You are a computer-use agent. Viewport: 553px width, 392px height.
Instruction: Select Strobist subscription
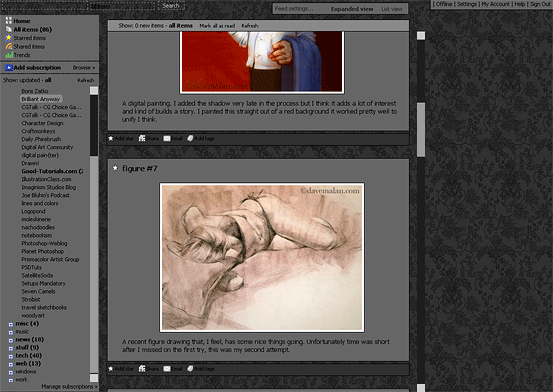point(31,299)
